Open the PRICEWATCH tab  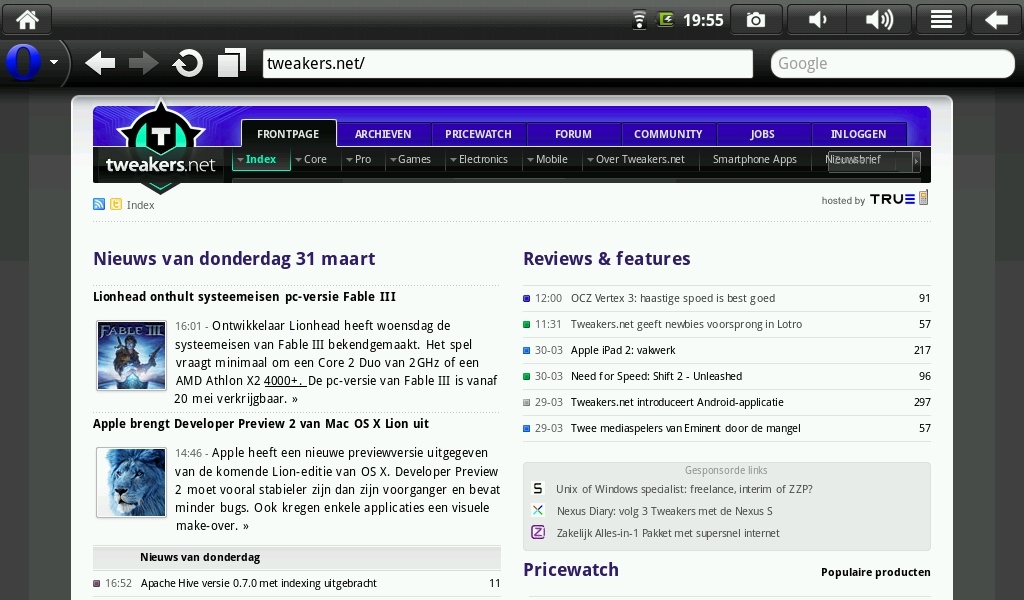478,134
